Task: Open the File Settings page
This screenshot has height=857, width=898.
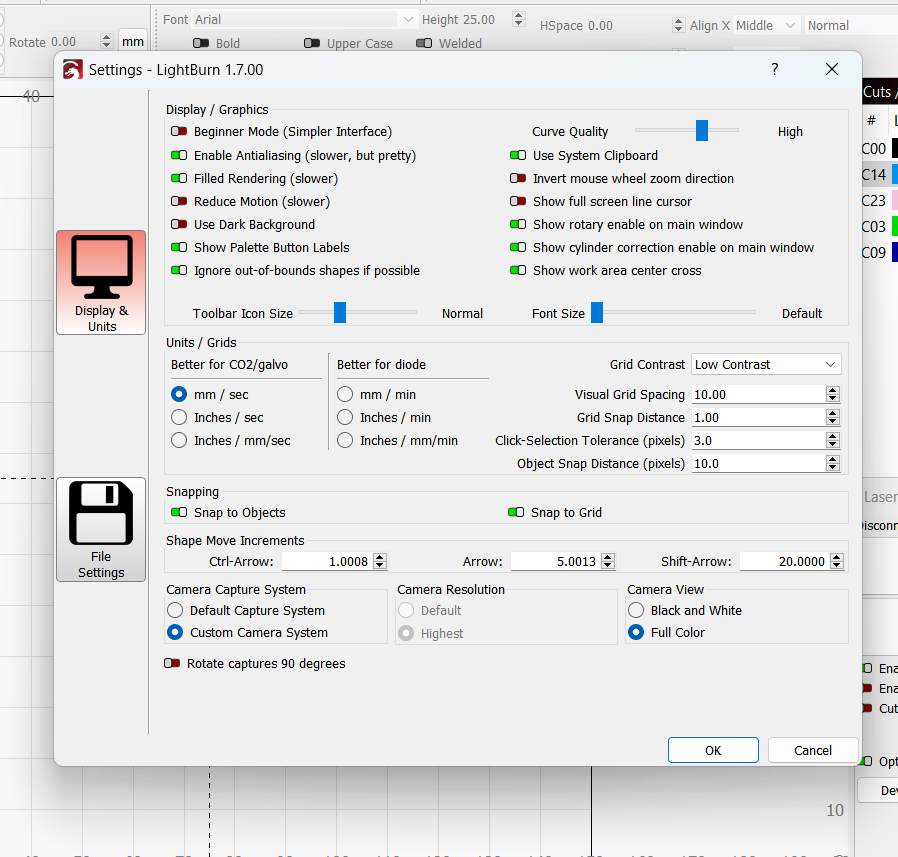Action: tap(101, 529)
